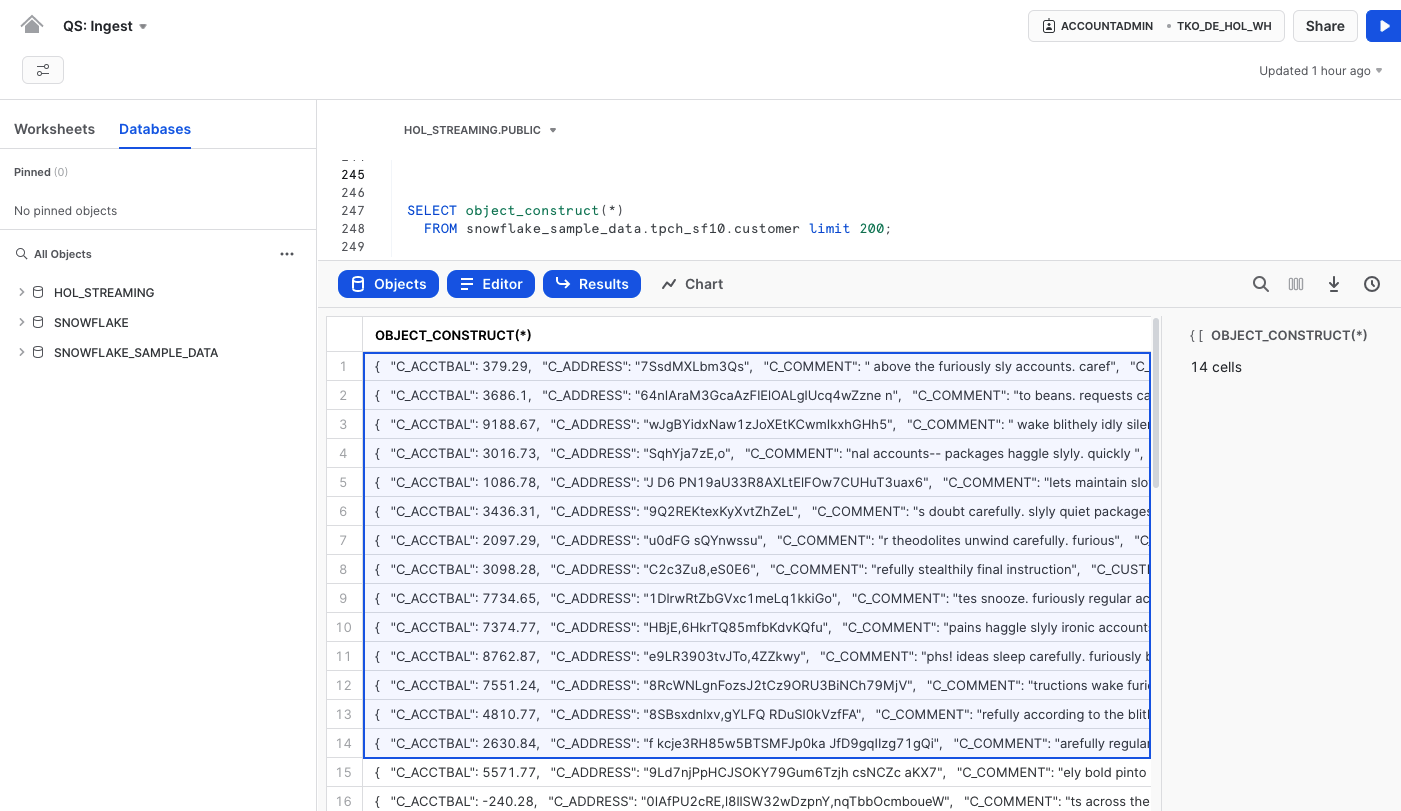Image resolution: width=1401 pixels, height=811 pixels.
Task: Expand the SNOWFLAKE_SAMPLE_DATA database
Action: pyautogui.click(x=20, y=352)
